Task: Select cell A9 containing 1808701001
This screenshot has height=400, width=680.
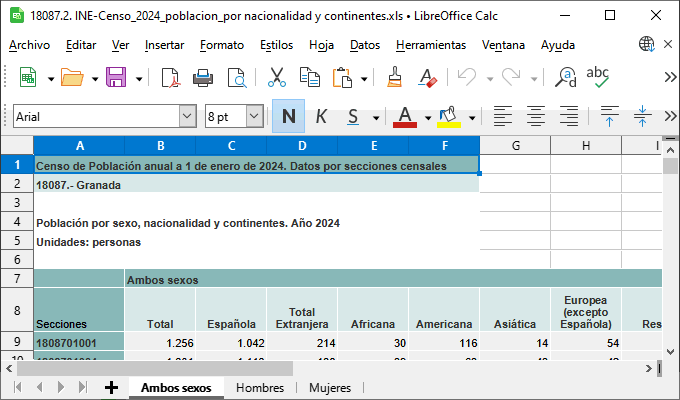Action: tap(79, 343)
